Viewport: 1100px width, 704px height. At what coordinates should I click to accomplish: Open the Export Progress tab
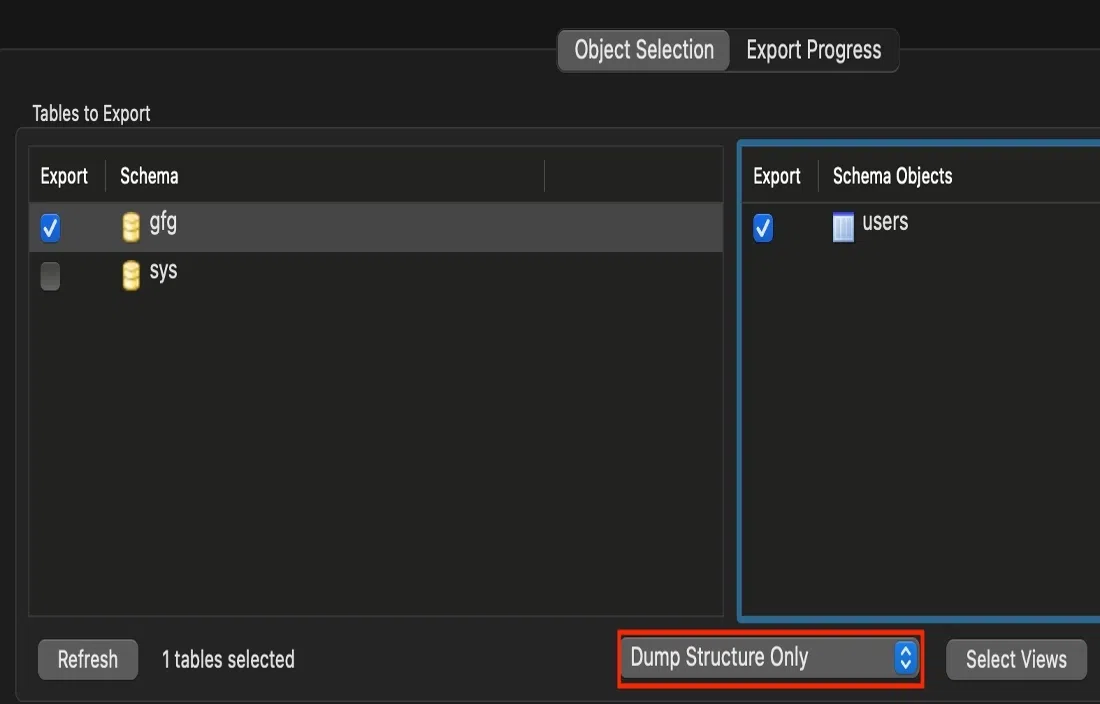pos(814,50)
